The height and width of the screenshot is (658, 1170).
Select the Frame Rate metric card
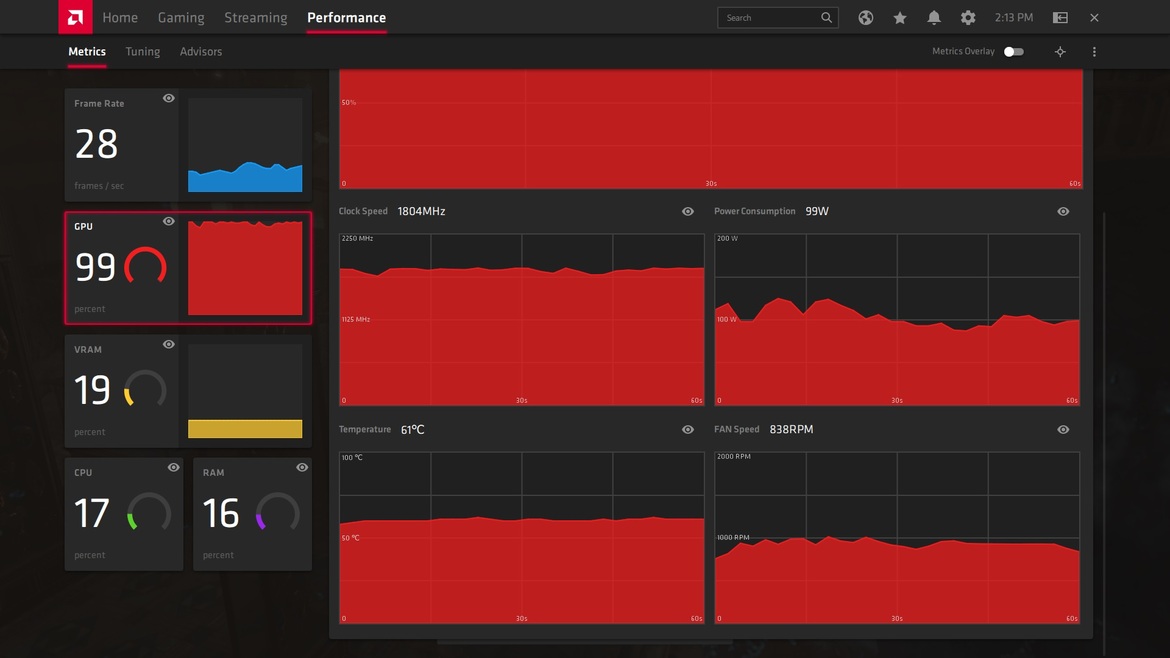[x=188, y=145]
